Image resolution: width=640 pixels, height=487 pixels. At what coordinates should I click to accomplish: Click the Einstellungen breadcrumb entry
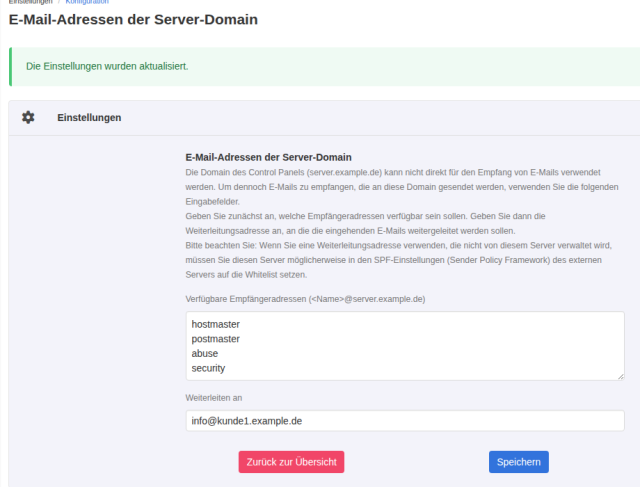point(31,2)
